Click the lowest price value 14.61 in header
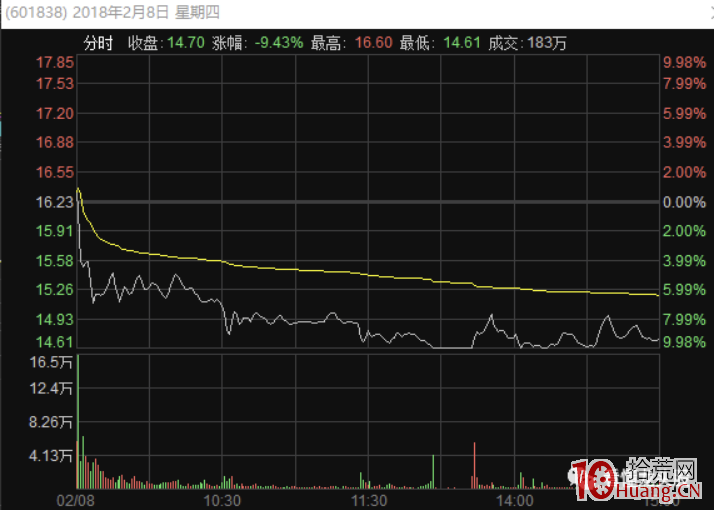This screenshot has height=510, width=714. pyautogui.click(x=462, y=43)
